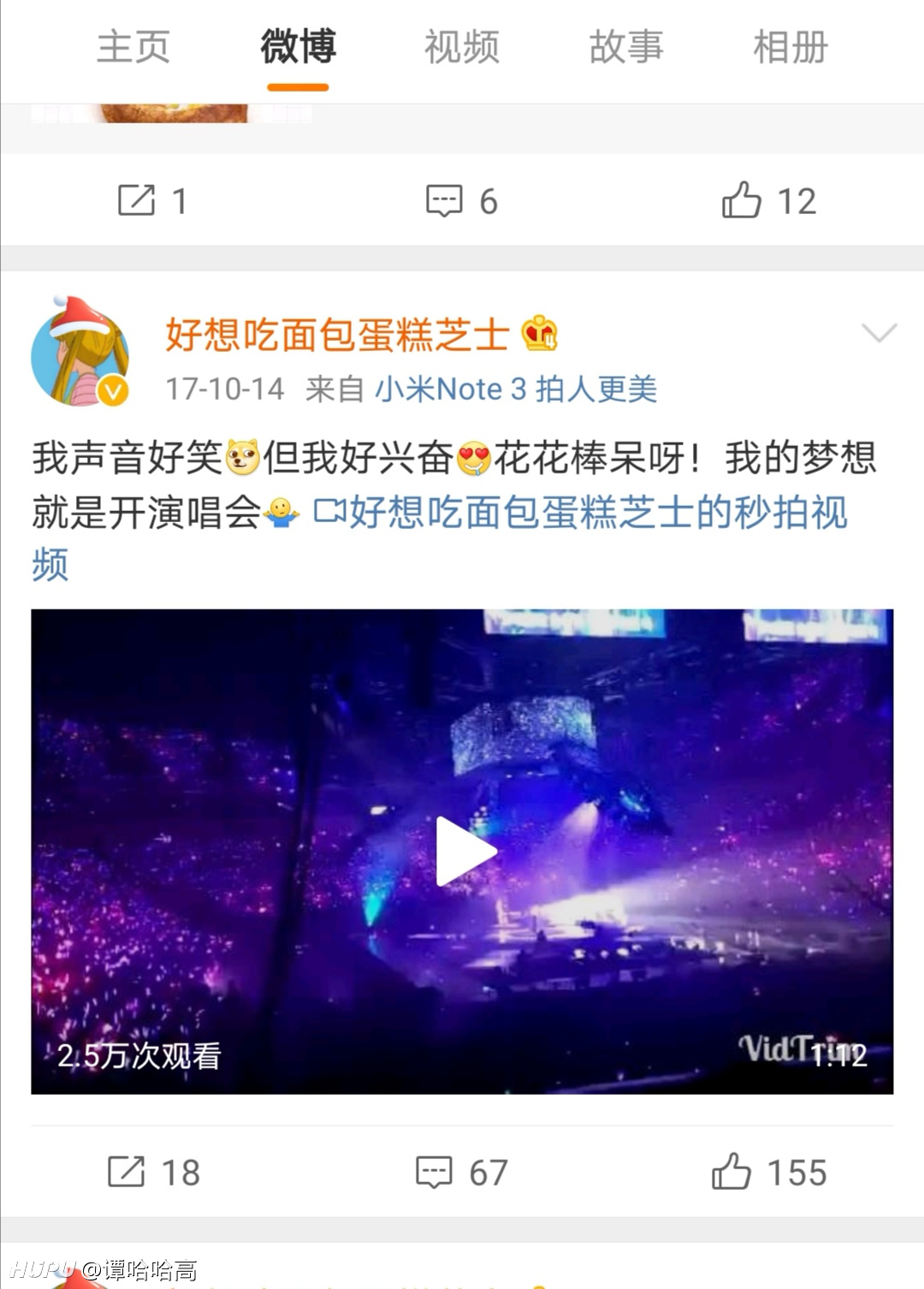
Task: Tap repost icon on the upper post
Action: (136, 200)
